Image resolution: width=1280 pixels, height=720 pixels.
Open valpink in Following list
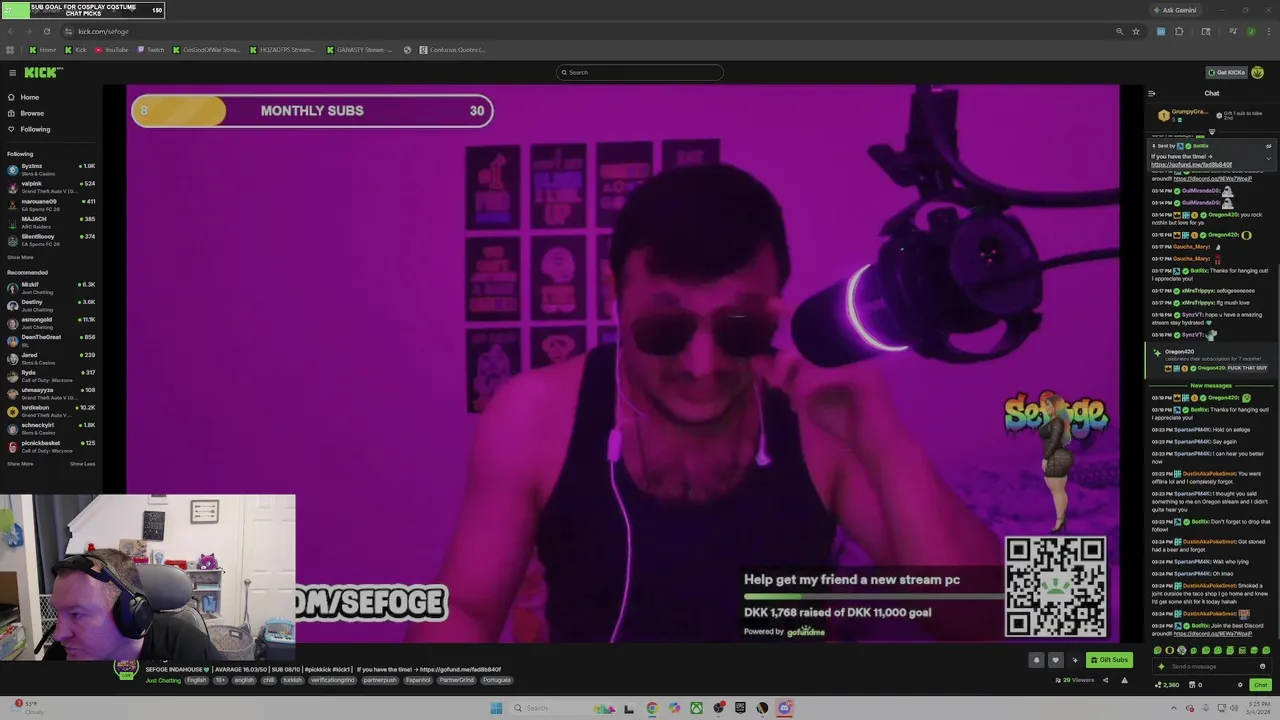click(x=51, y=186)
